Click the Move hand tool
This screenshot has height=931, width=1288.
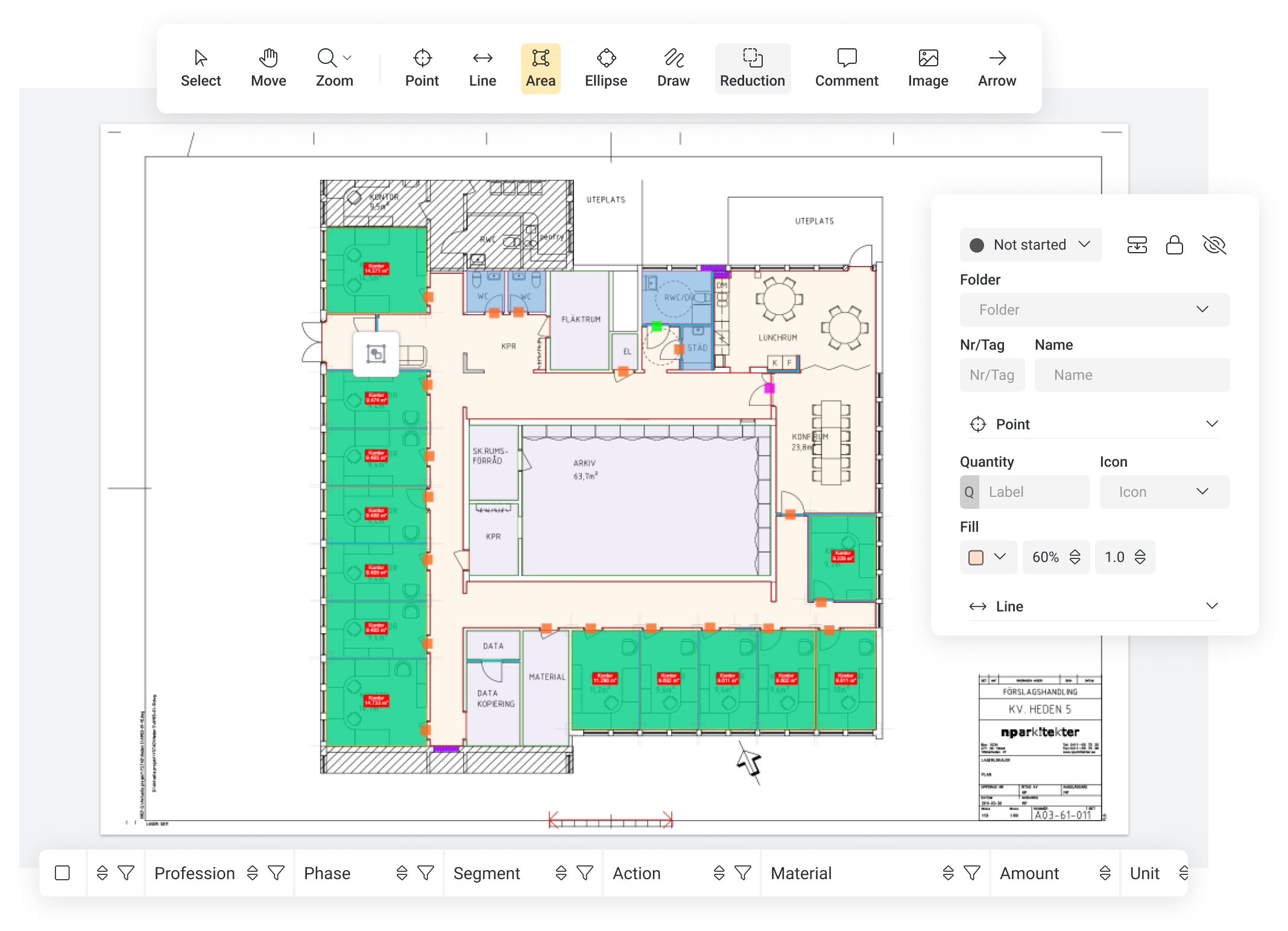[x=268, y=69]
